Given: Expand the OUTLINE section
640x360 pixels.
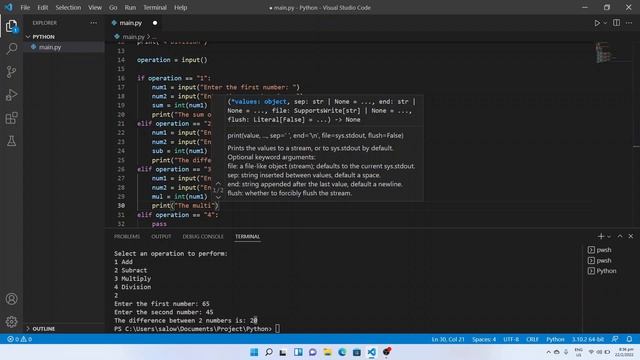Looking at the screenshot, I should (x=44, y=329).
